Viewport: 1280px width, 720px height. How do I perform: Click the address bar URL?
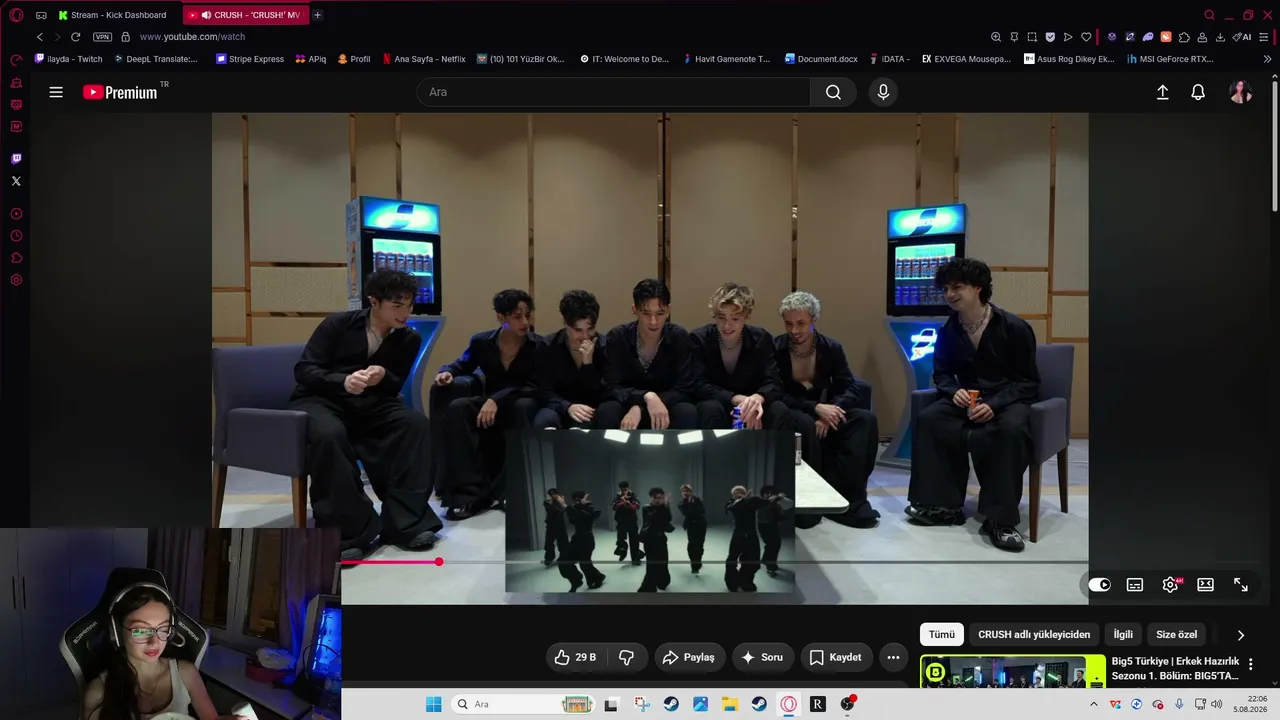pyautogui.click(x=192, y=37)
